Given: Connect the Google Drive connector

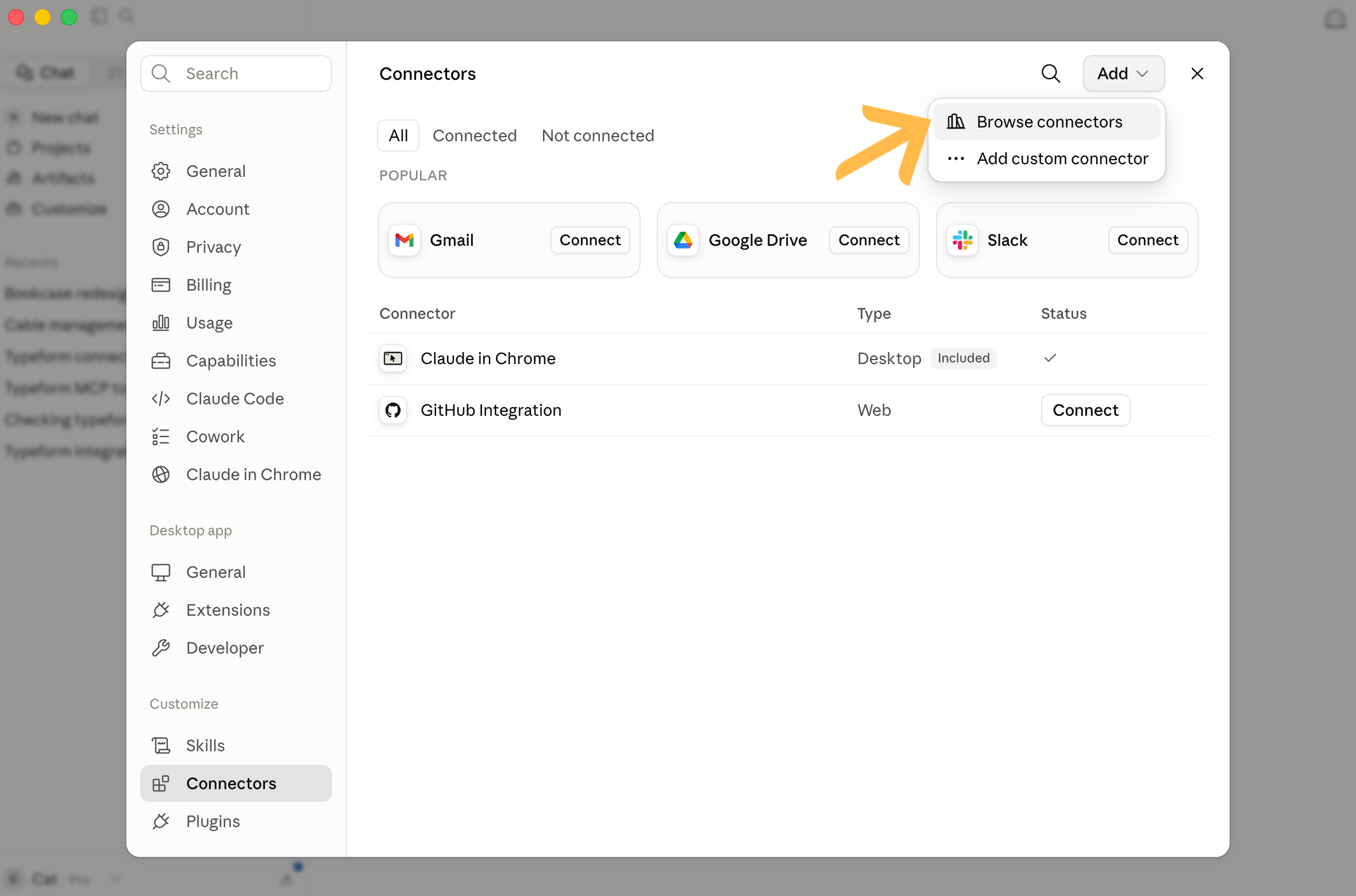Looking at the screenshot, I should click(869, 240).
